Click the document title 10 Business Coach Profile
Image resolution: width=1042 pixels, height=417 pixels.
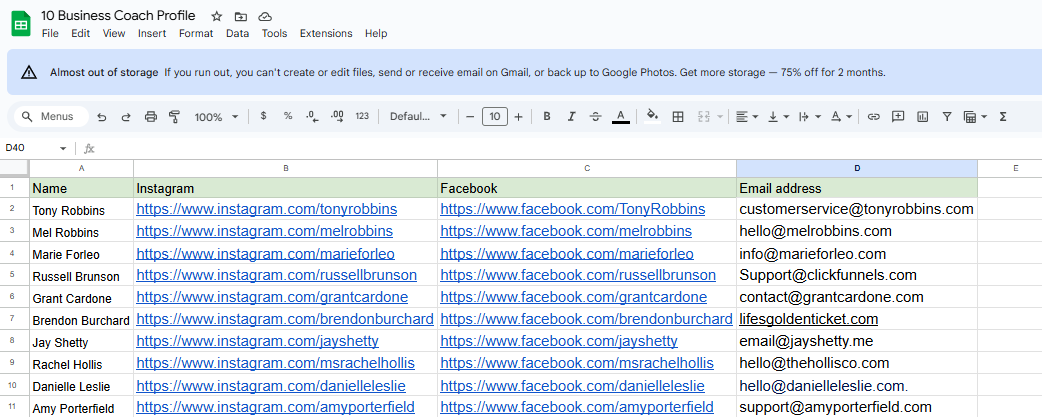(118, 15)
